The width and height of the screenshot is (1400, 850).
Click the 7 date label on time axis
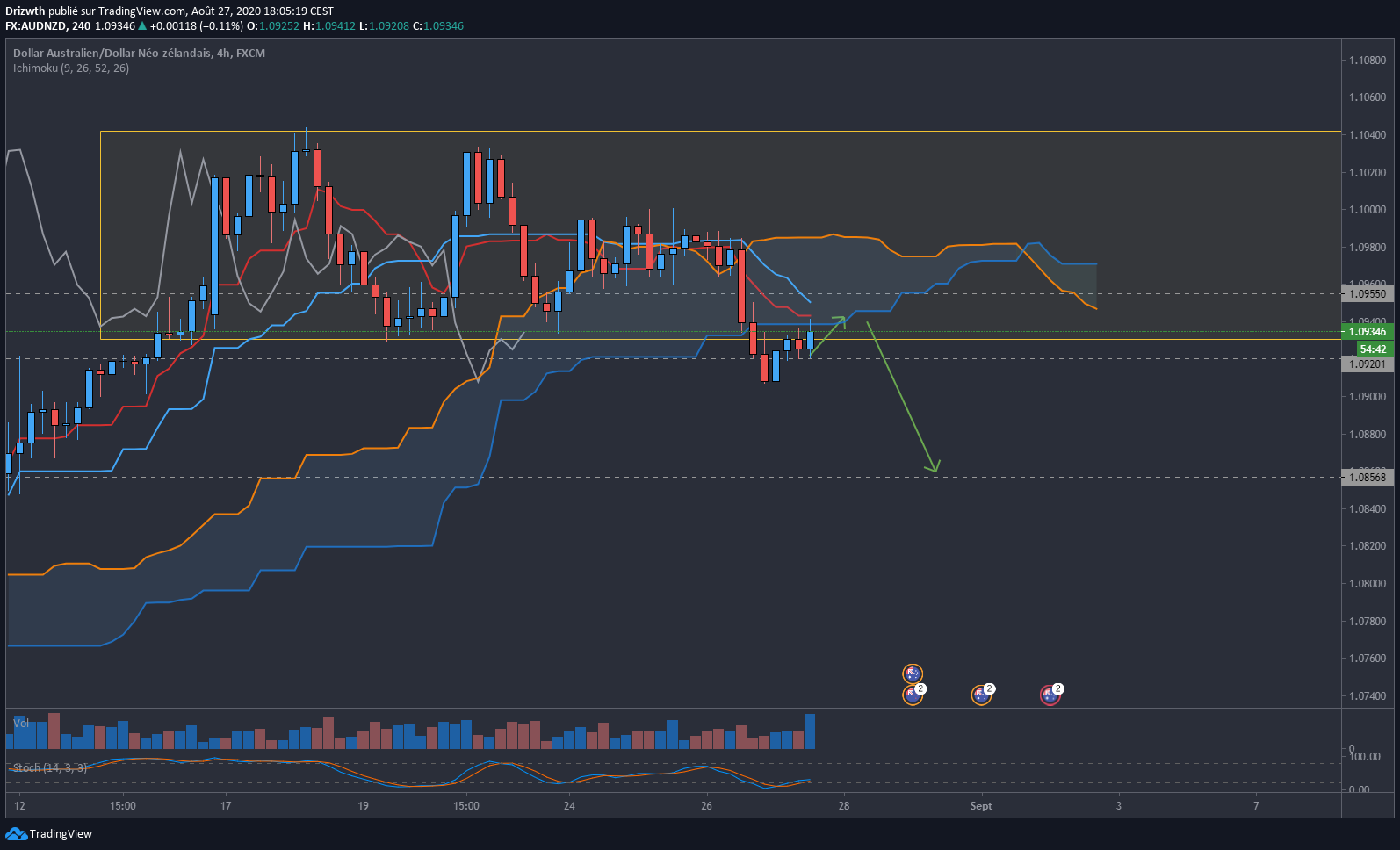coord(1256,806)
